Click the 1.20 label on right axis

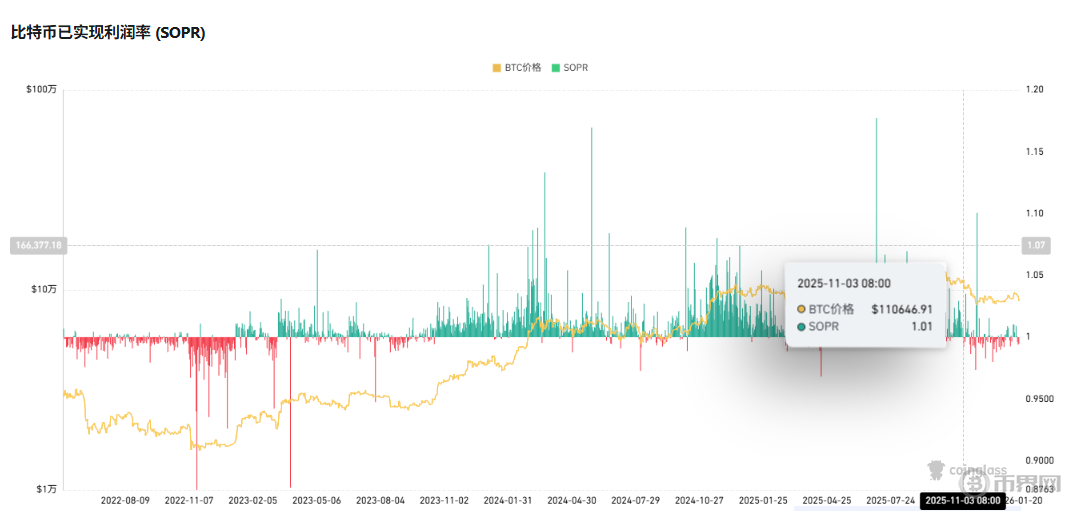tap(1035, 90)
